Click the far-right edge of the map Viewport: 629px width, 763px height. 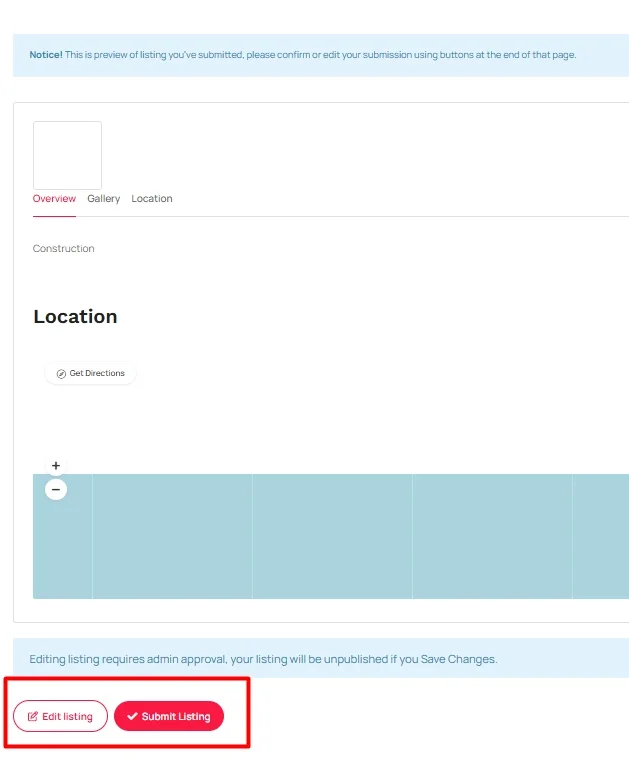click(620, 536)
